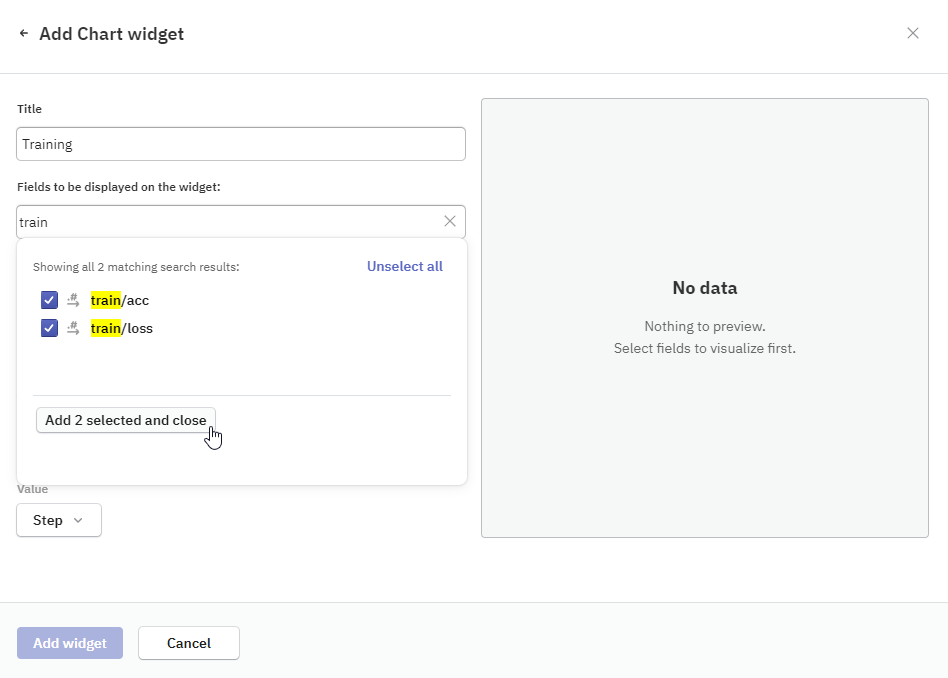Click the Cancel button
Screen dimensions: 948x678
pos(188,643)
